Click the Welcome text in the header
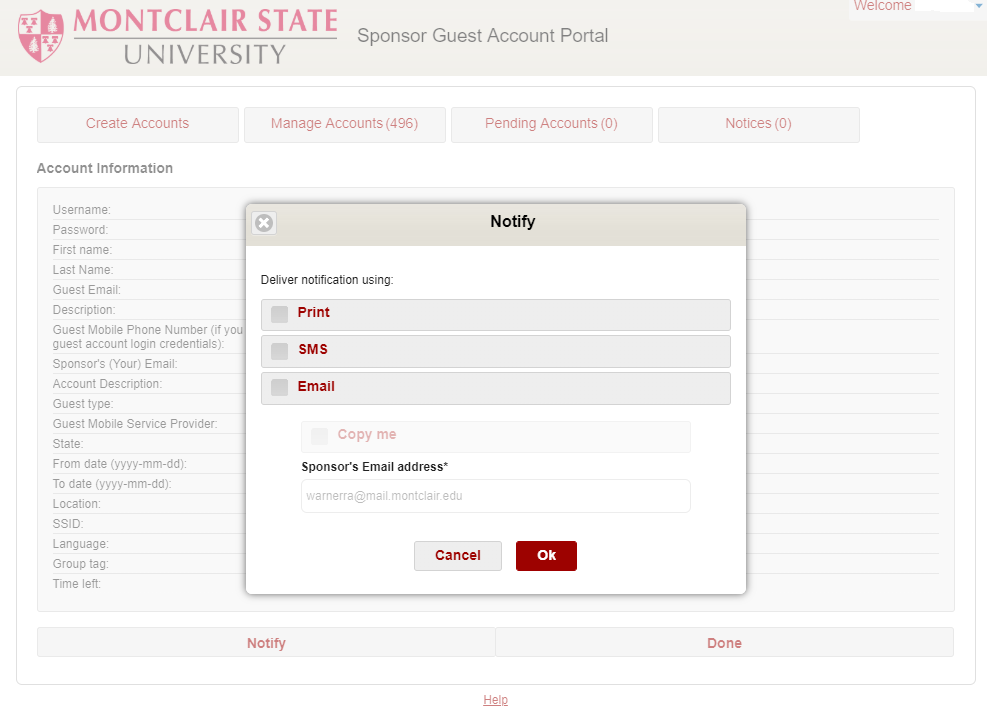Image resolution: width=987 pixels, height=710 pixels. pyautogui.click(x=882, y=6)
